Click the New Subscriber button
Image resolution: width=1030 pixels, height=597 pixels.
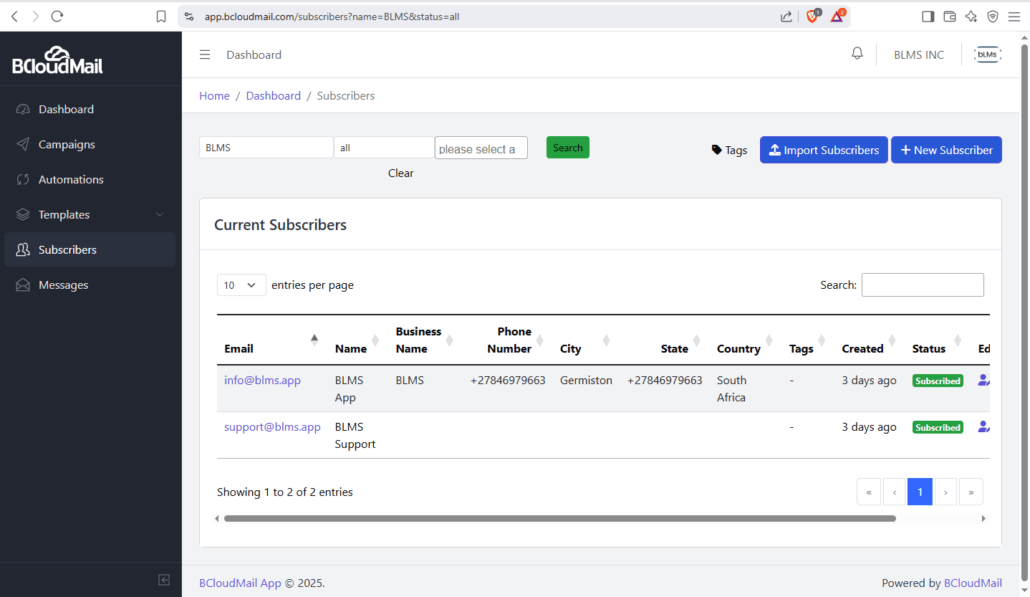(x=947, y=150)
